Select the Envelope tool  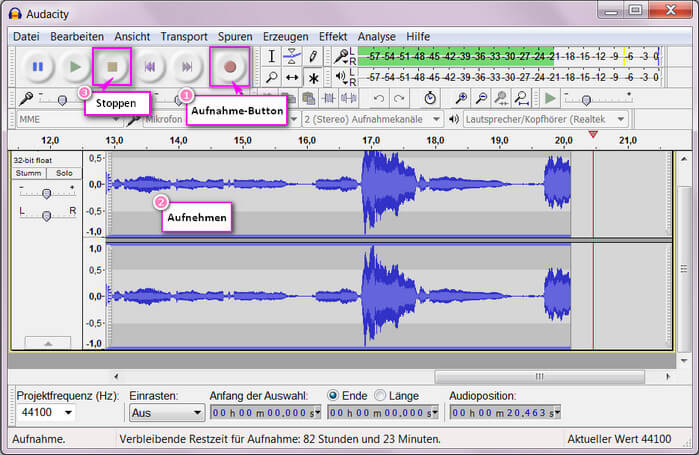292,57
